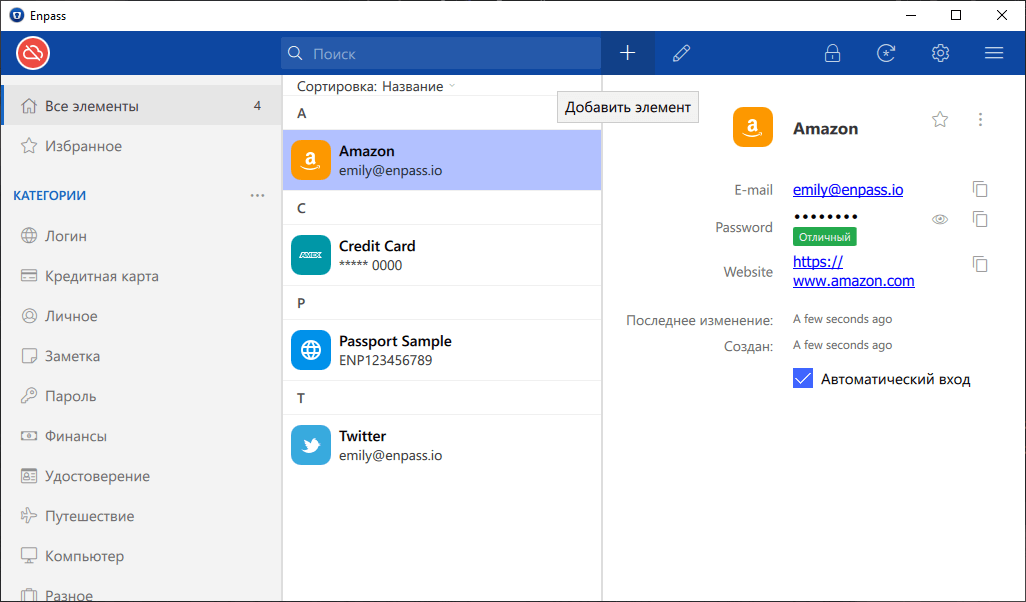1026x602 pixels.
Task: Select the Финансы category
Action: pos(141,436)
